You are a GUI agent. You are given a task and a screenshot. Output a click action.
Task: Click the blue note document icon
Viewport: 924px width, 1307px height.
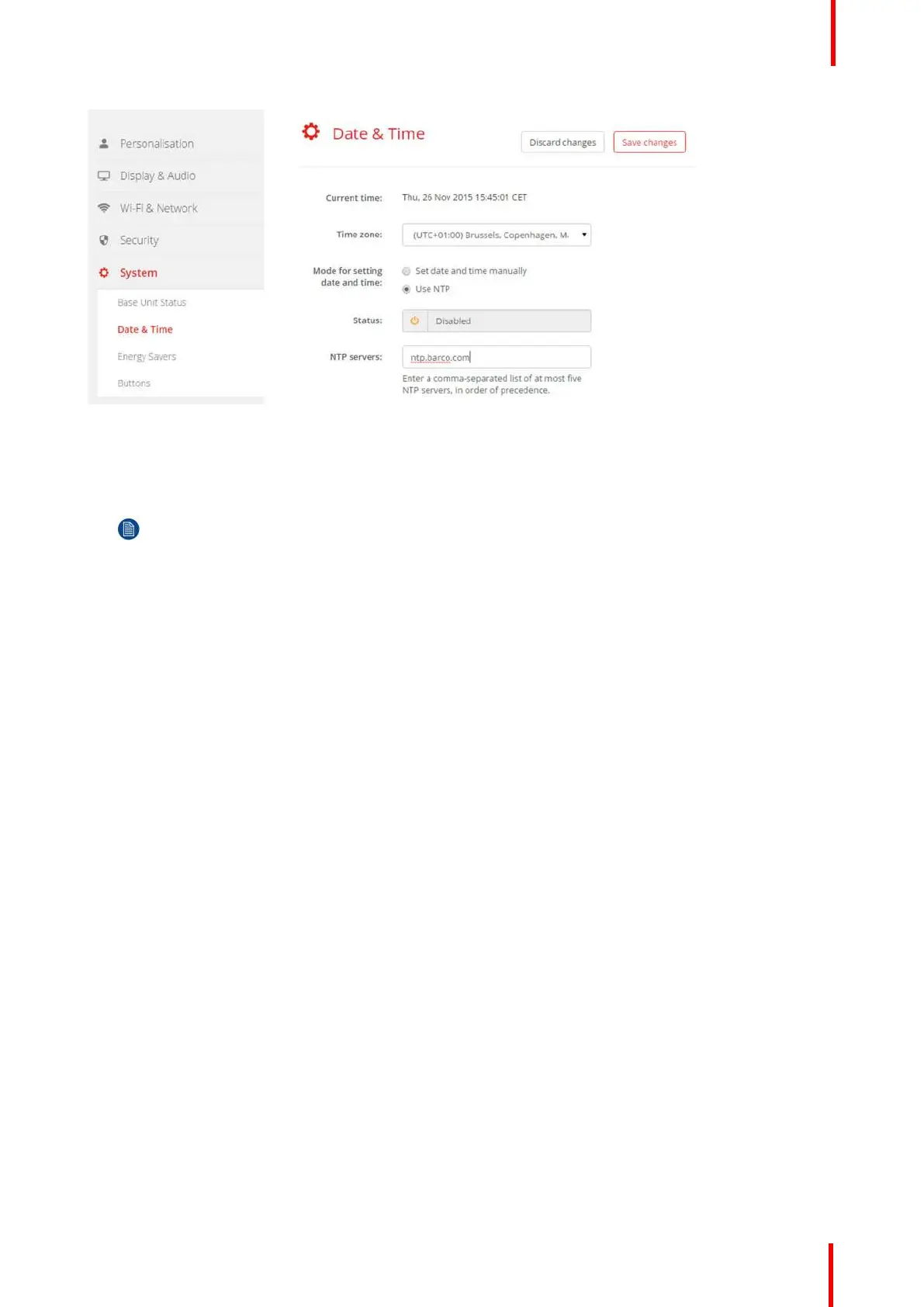tap(129, 529)
